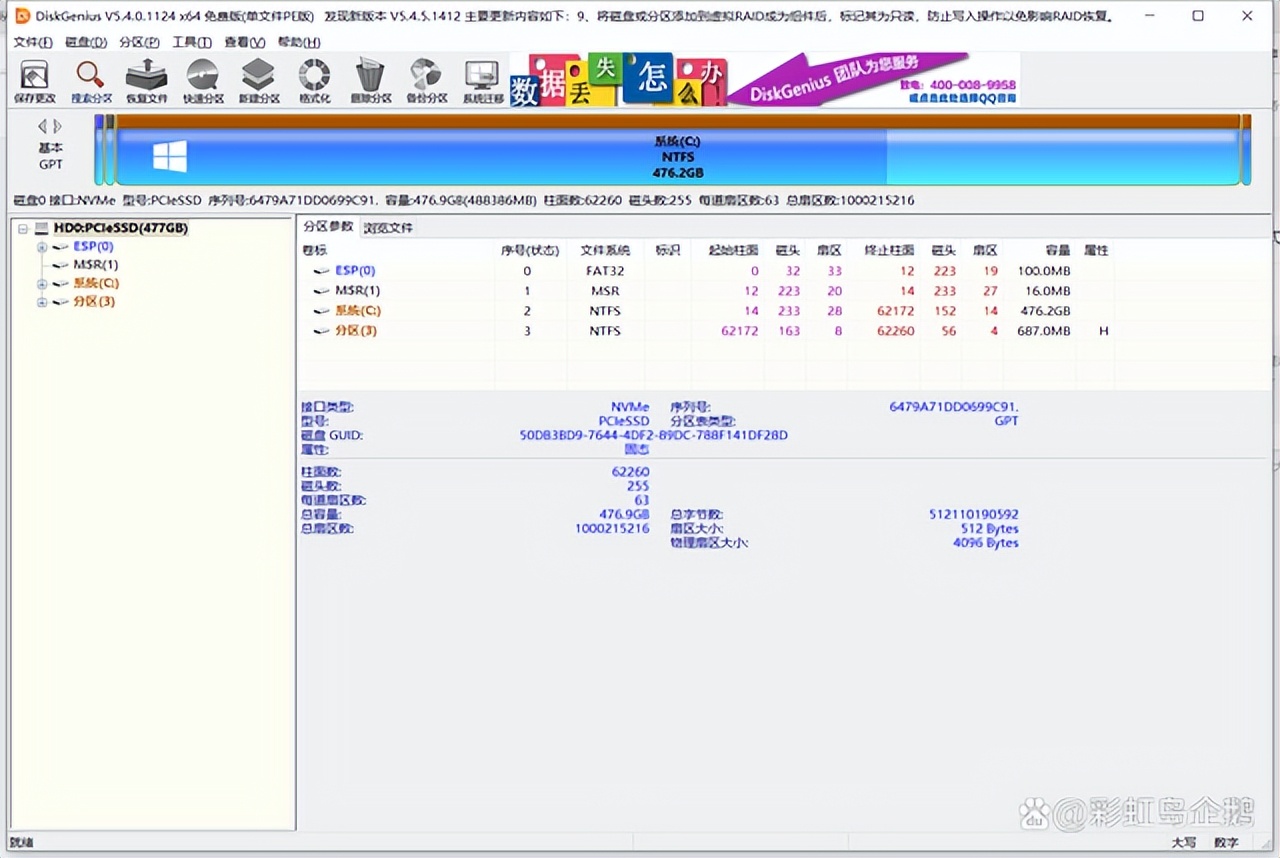Screen dimensions: 1280x858
Task: Select the 分区(3) row in partition table
Action: pos(356,331)
